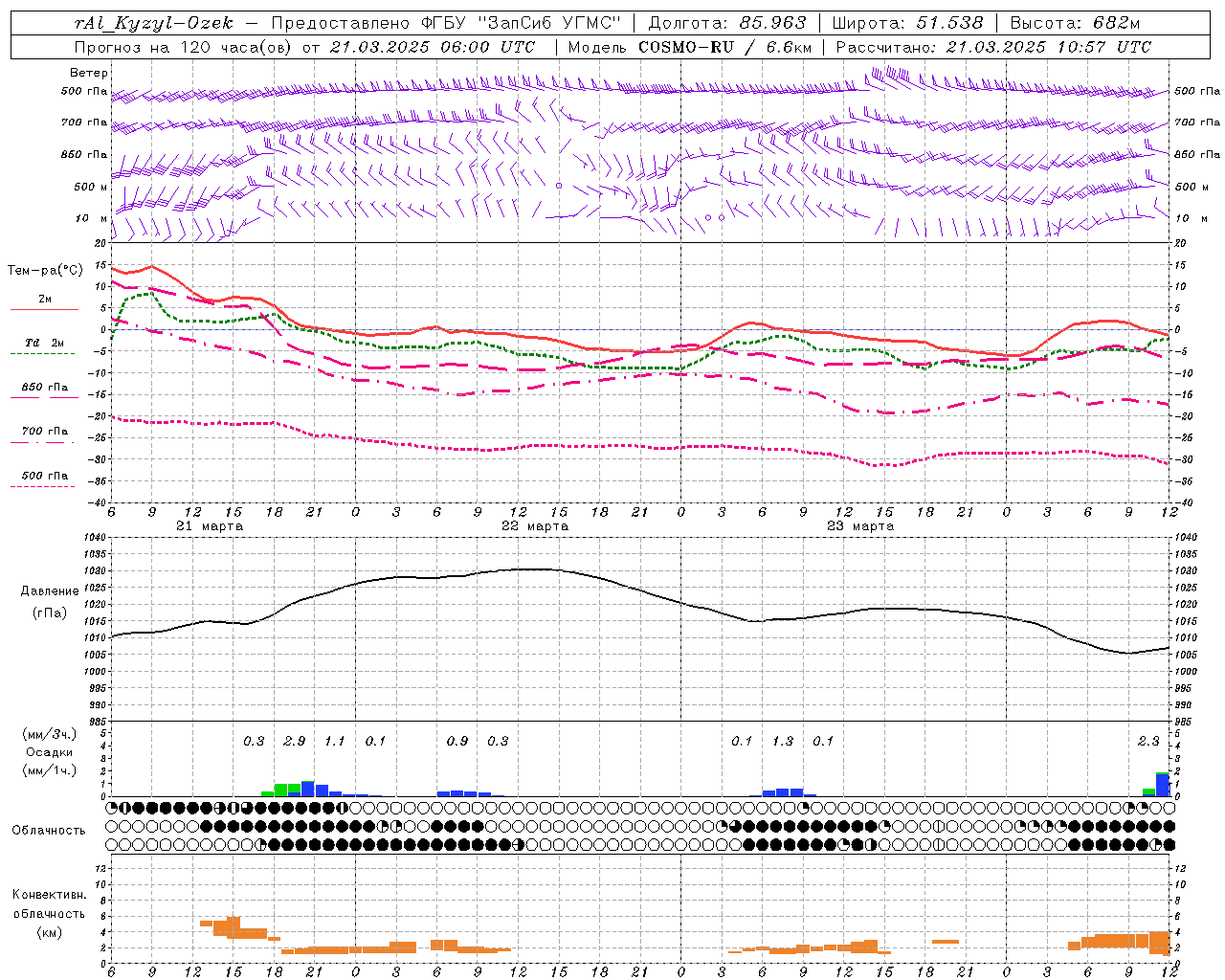Click the precipitation value 1.3
The width and height of the screenshot is (1225, 980).
pyautogui.click(x=783, y=741)
